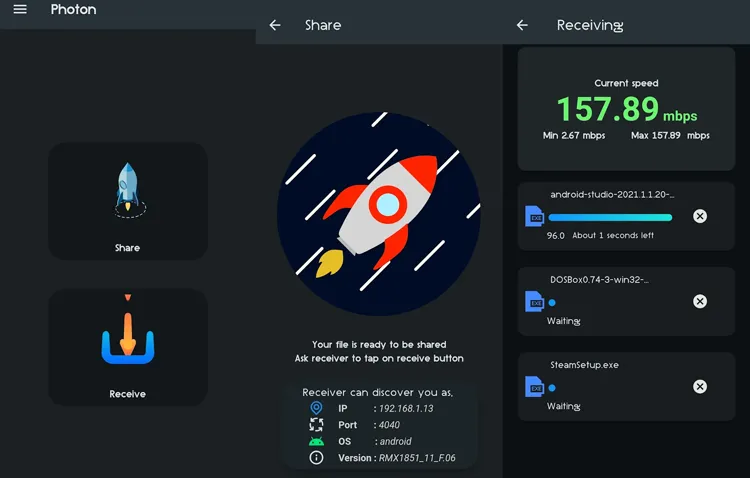Click the DOSBox EXE file icon
The height and width of the screenshot is (478, 750).
tap(534, 301)
